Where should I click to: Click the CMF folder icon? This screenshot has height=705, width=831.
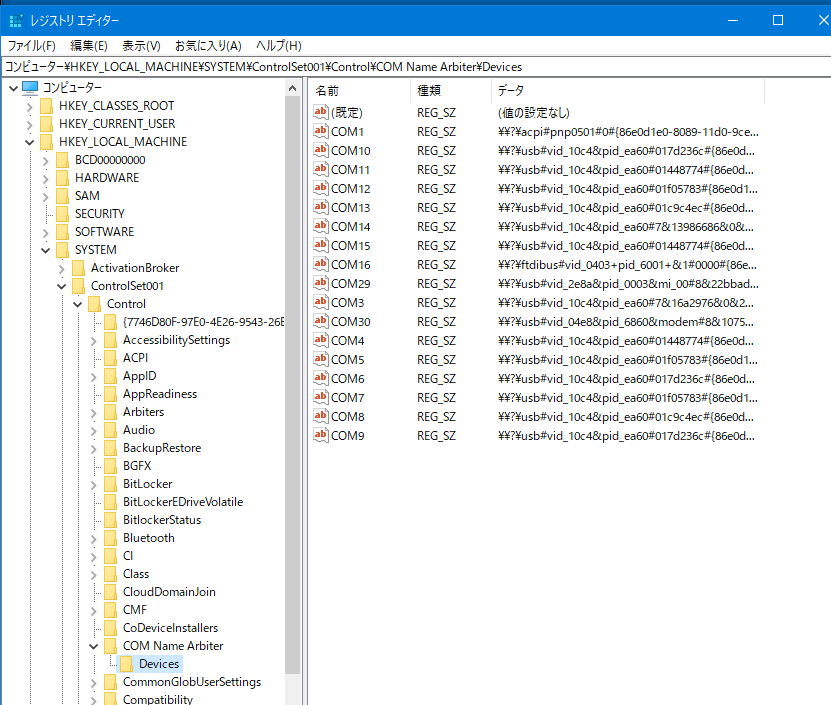111,610
